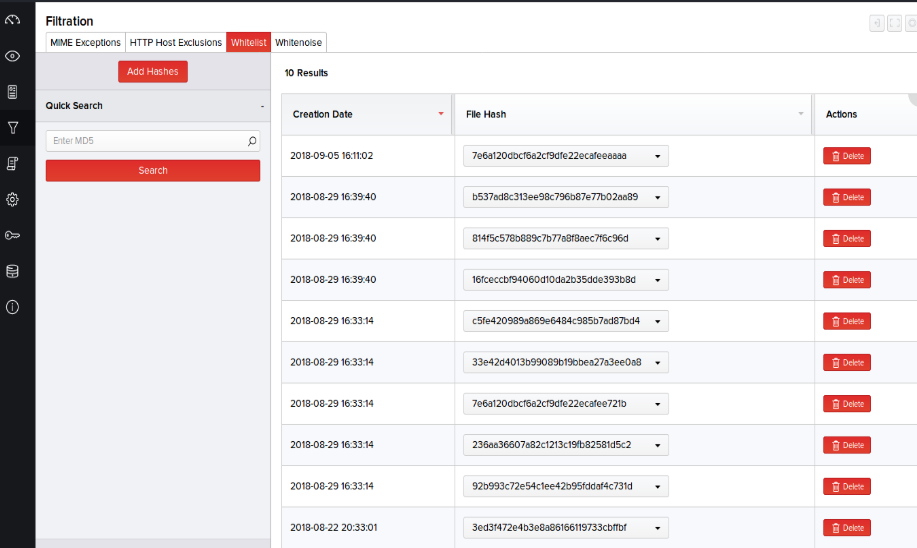Open dropdown for hash b537ad8c313ee98c796b87e77b02aa89
The height and width of the screenshot is (548, 917).
coord(657,197)
